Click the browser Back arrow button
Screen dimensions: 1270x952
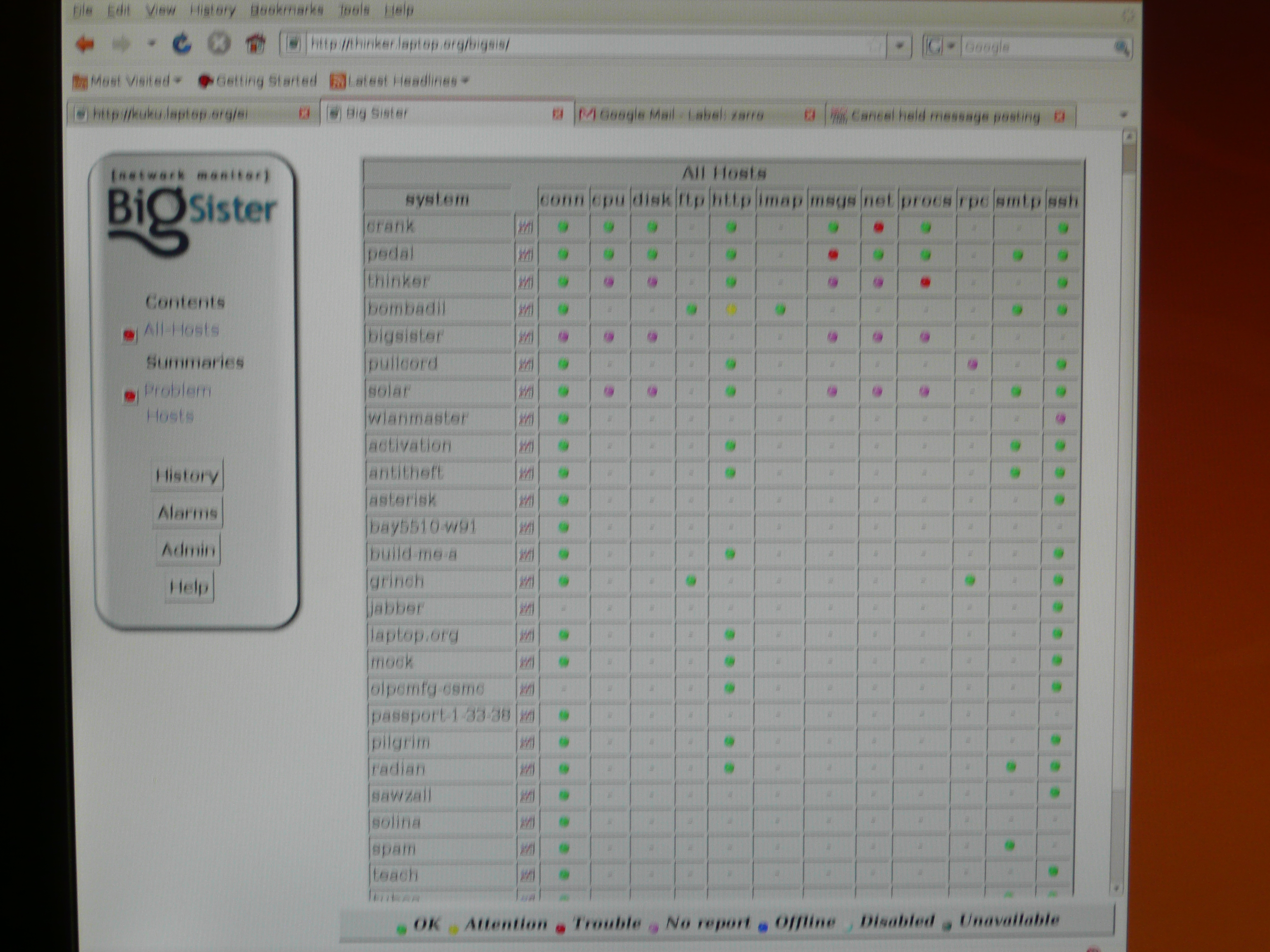pyautogui.click(x=85, y=44)
